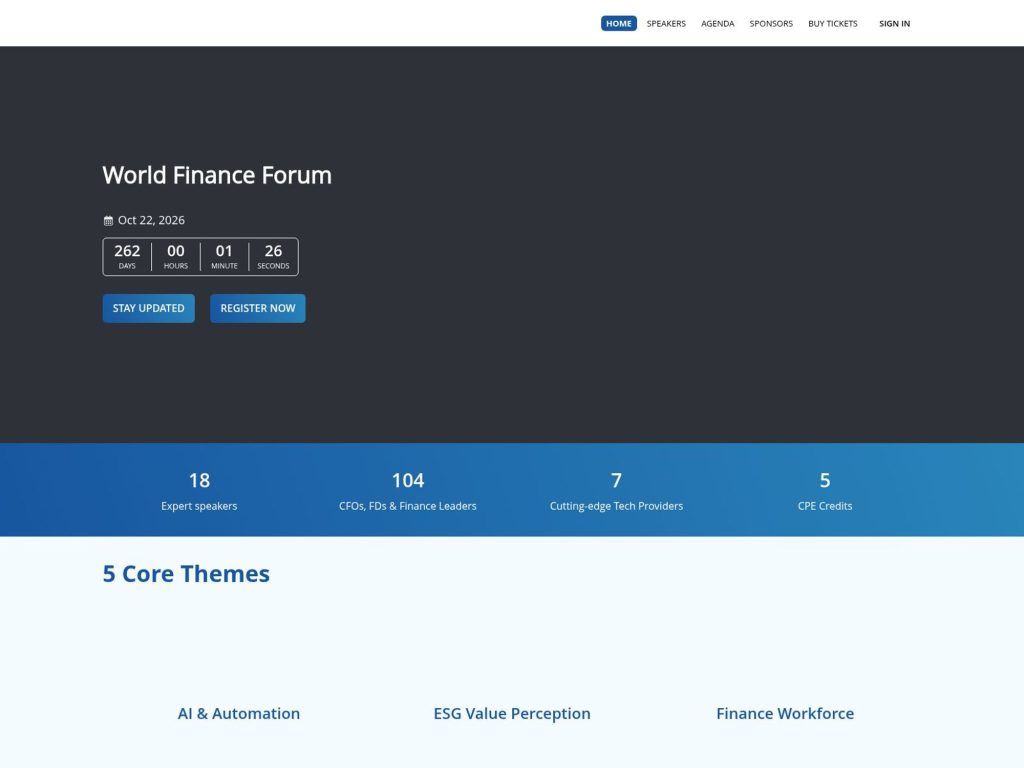Select the ESG Value Perception theme

tap(511, 713)
